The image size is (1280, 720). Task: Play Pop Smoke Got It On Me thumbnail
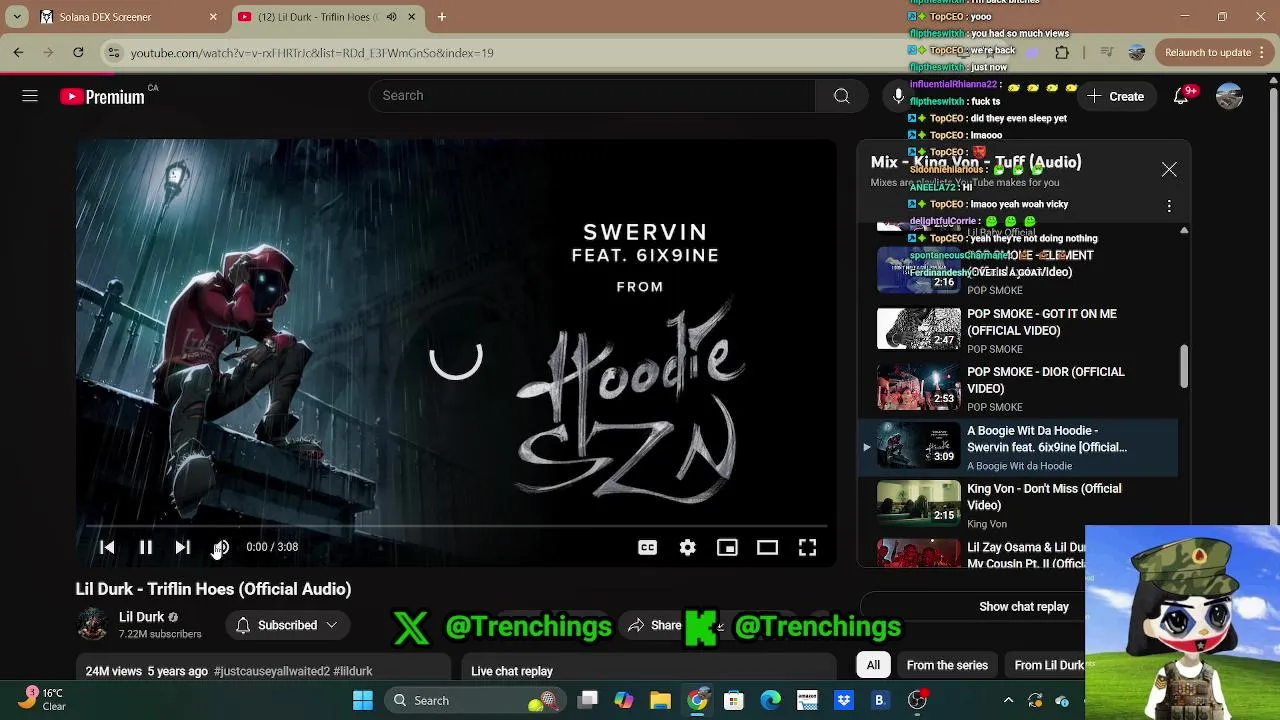pos(918,328)
